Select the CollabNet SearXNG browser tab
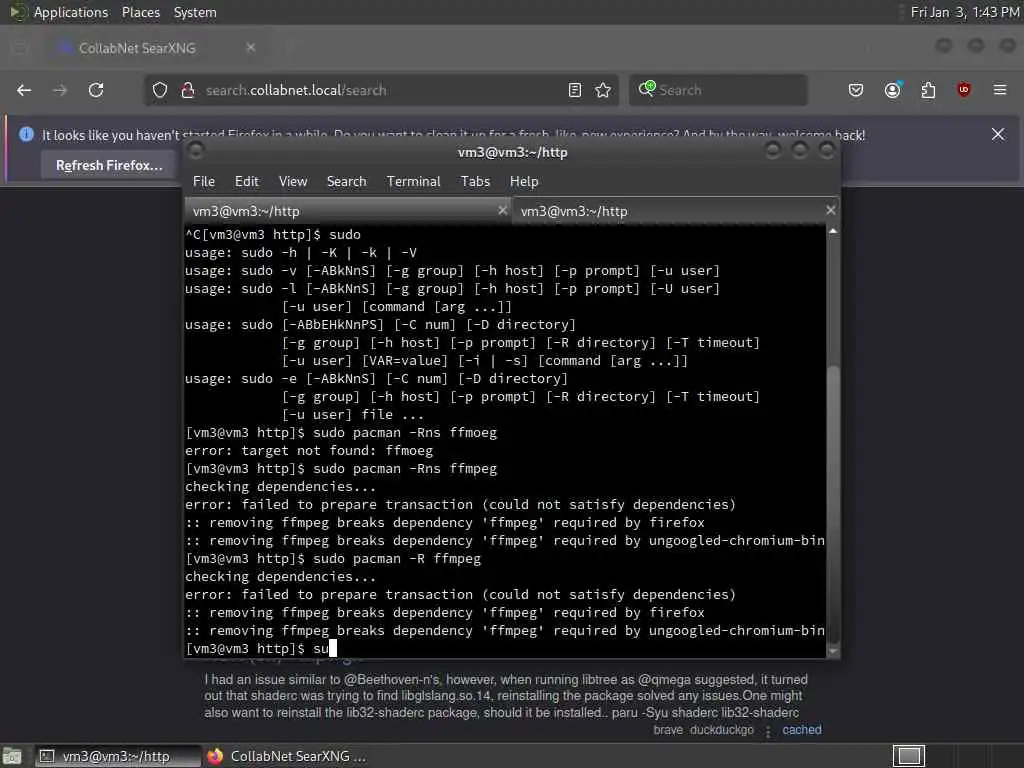 [x=157, y=48]
